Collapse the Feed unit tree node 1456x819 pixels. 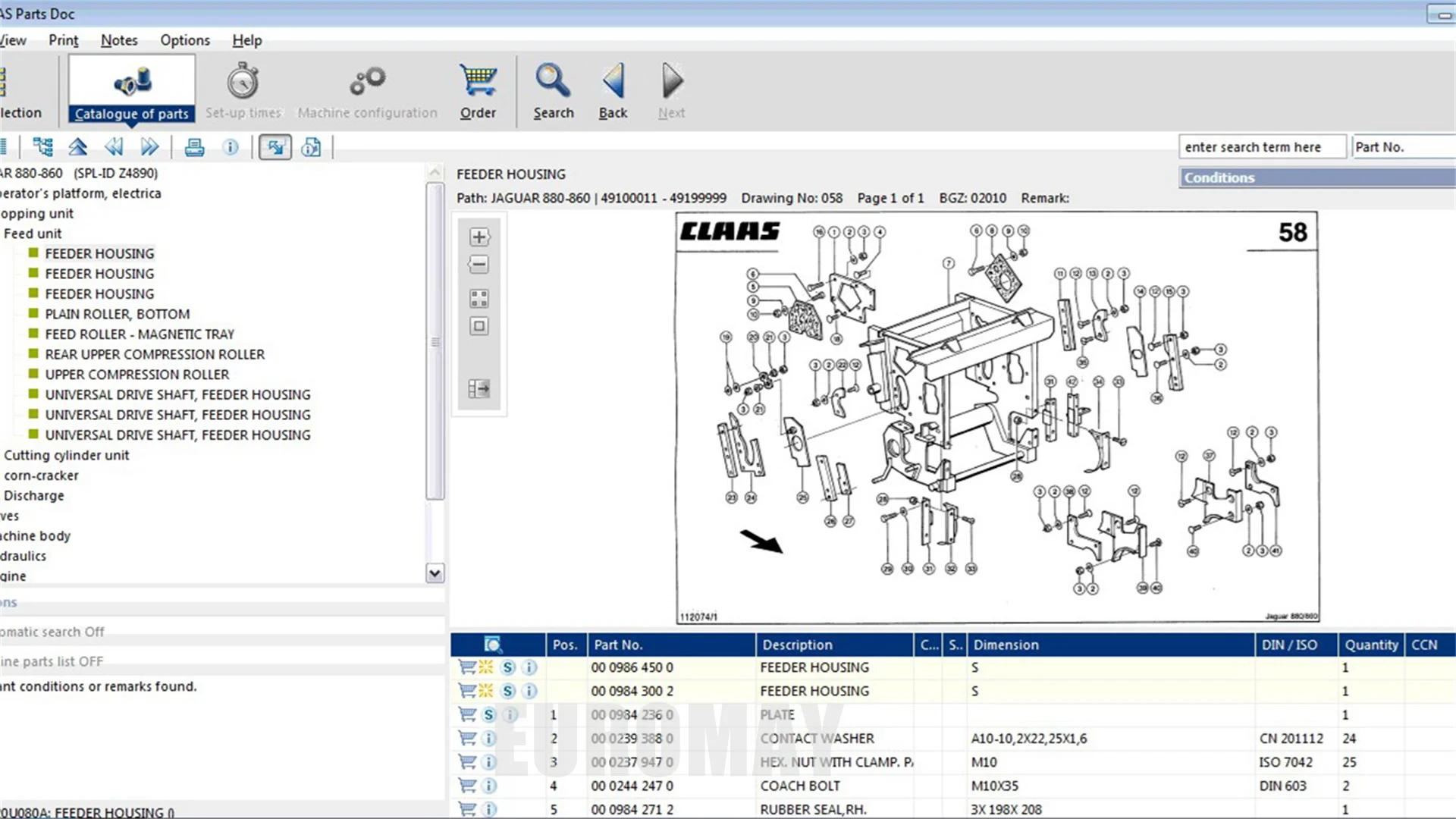pyautogui.click(x=32, y=234)
